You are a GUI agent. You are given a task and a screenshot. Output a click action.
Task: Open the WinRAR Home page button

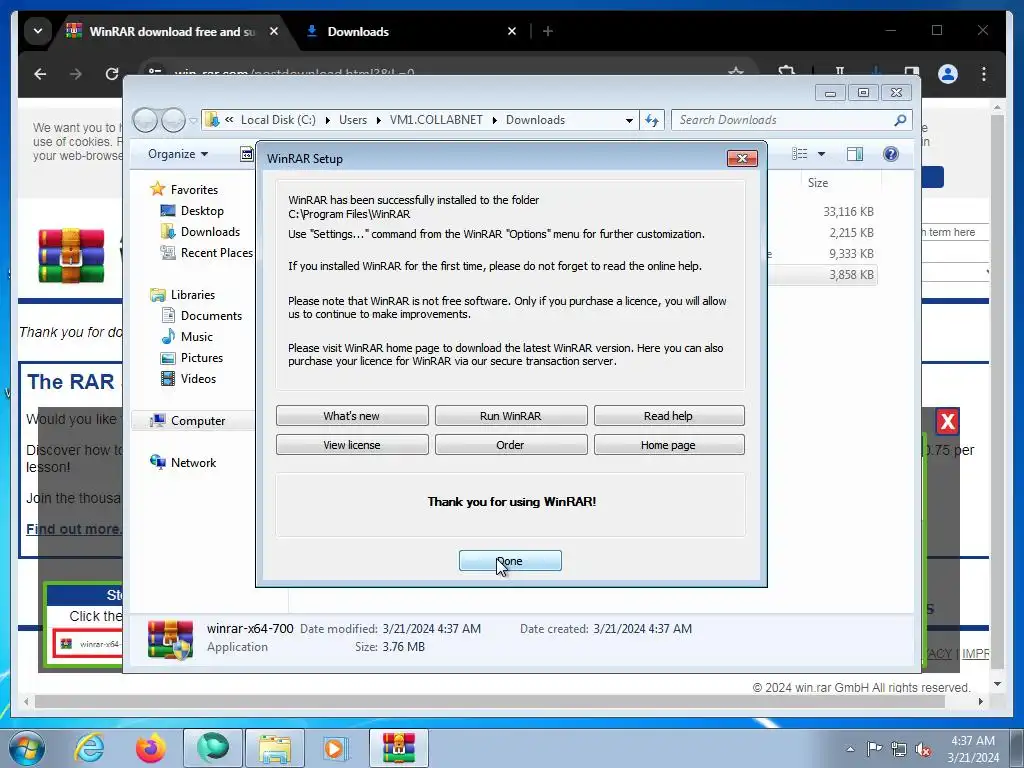click(669, 445)
